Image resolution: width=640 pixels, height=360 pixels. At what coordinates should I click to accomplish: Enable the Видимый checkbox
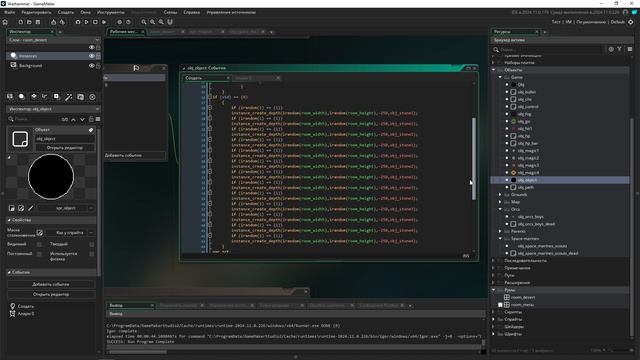click(x=39, y=244)
